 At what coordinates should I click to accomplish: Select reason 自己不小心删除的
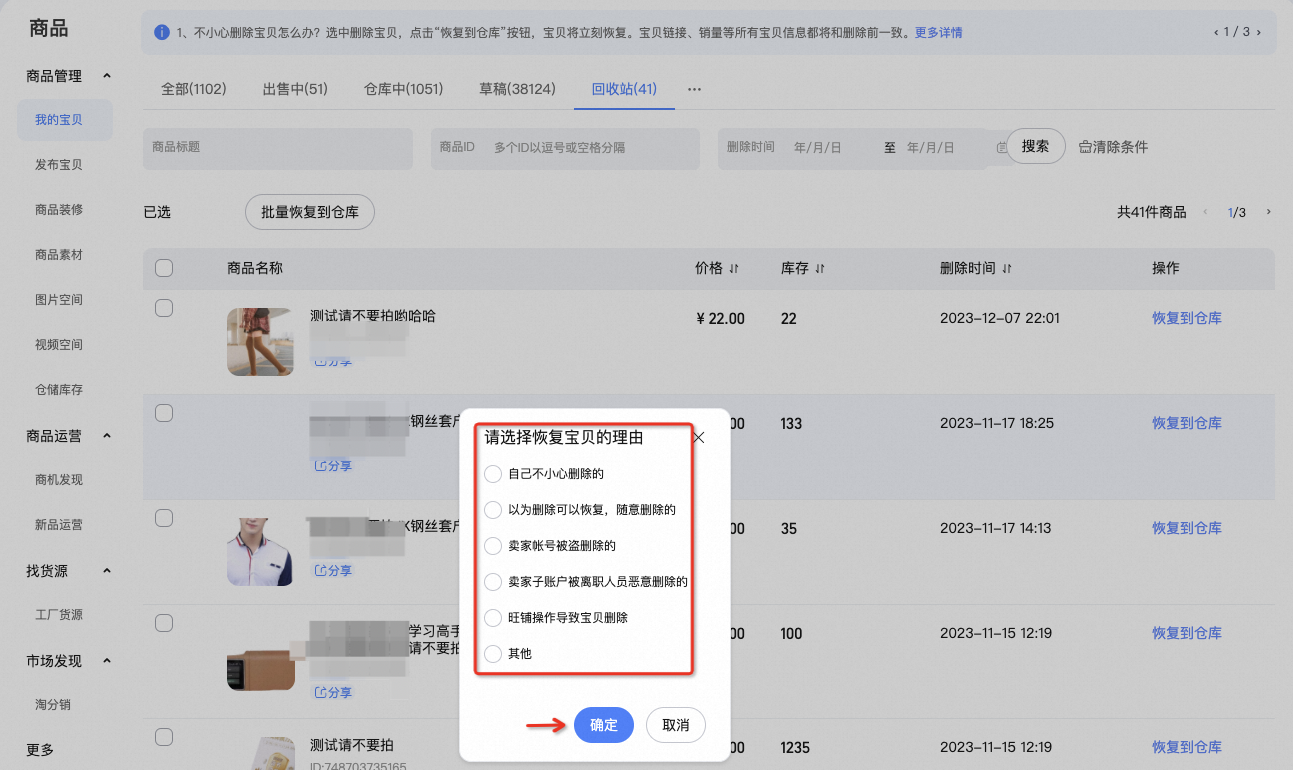tap(492, 473)
